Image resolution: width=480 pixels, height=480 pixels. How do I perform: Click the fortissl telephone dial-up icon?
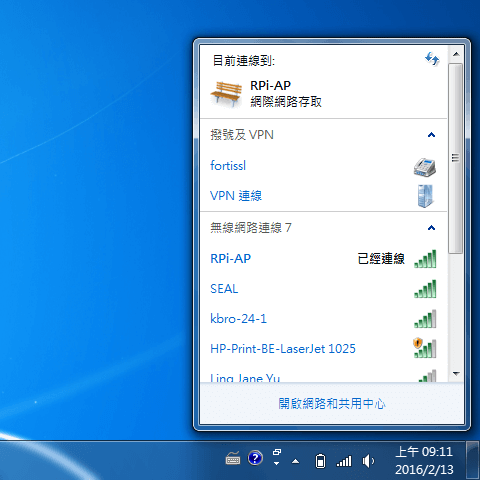(x=425, y=167)
